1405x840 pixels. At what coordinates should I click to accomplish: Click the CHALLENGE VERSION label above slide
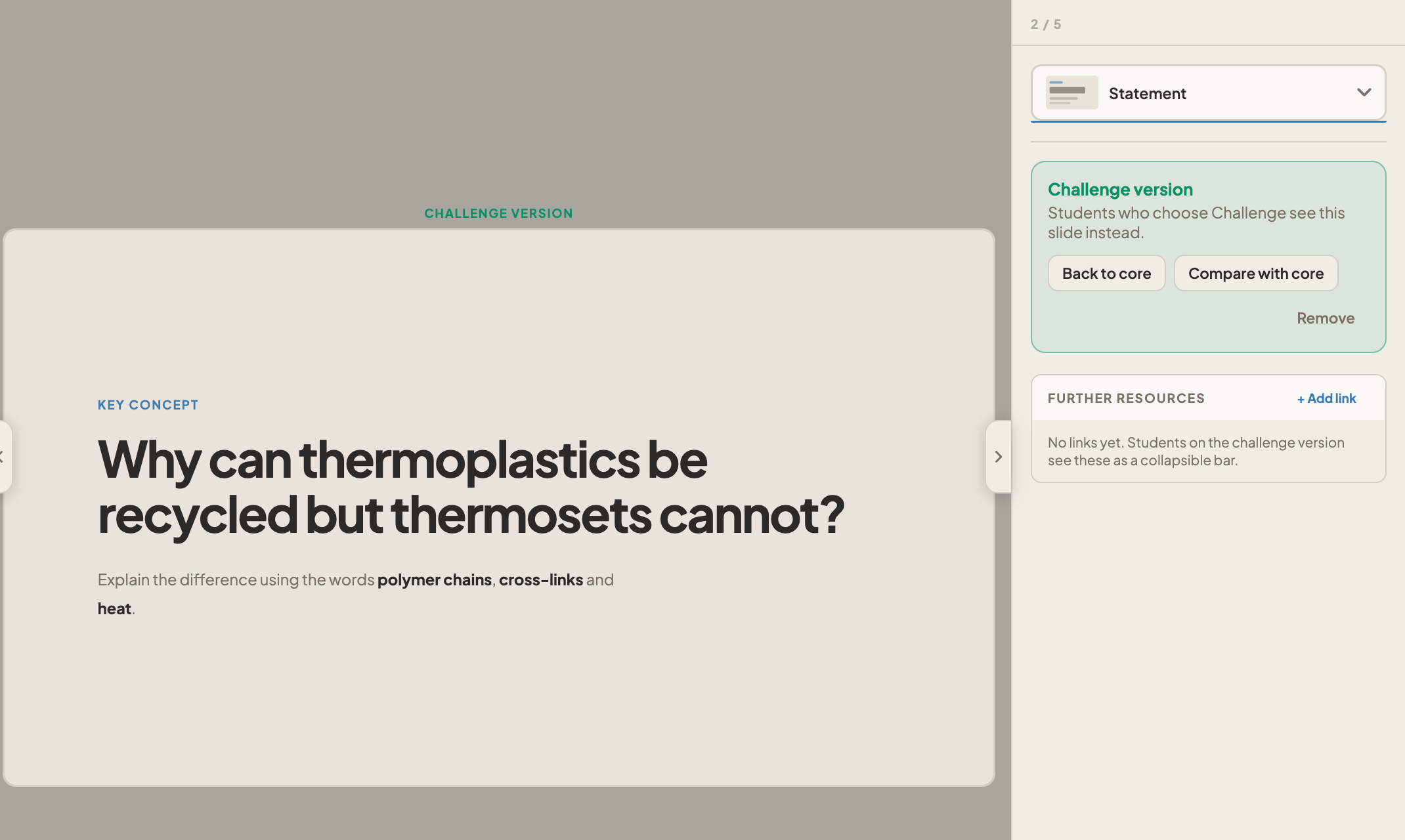pyautogui.click(x=498, y=213)
